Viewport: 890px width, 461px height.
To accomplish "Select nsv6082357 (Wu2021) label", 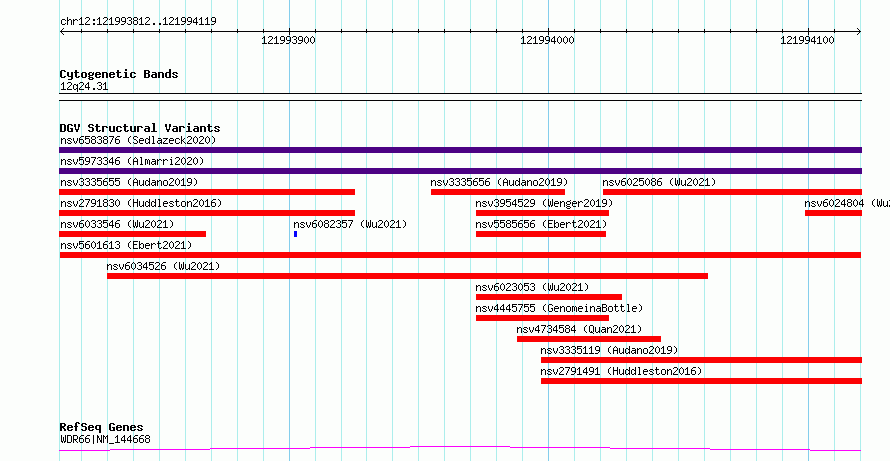I will click(350, 224).
